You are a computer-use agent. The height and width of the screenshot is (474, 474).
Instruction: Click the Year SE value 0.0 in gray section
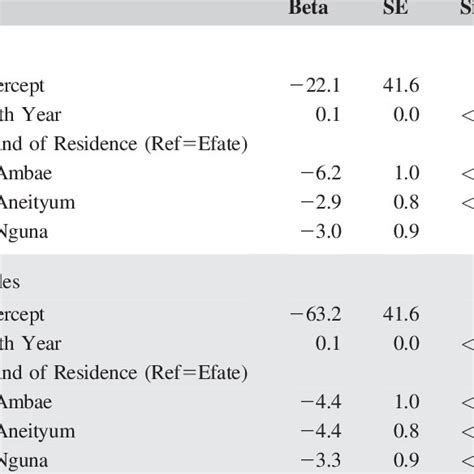(406, 344)
